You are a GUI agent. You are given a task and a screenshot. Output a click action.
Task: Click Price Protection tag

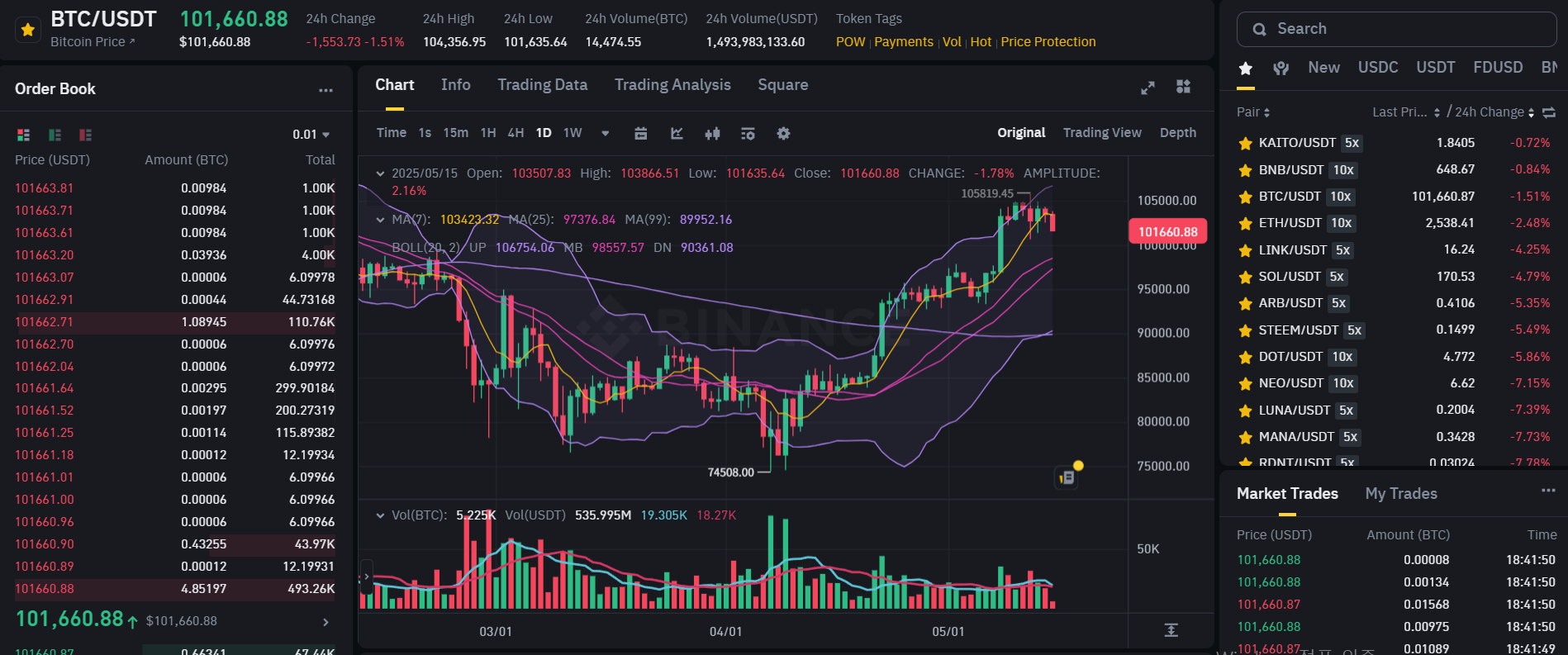[x=1048, y=42]
